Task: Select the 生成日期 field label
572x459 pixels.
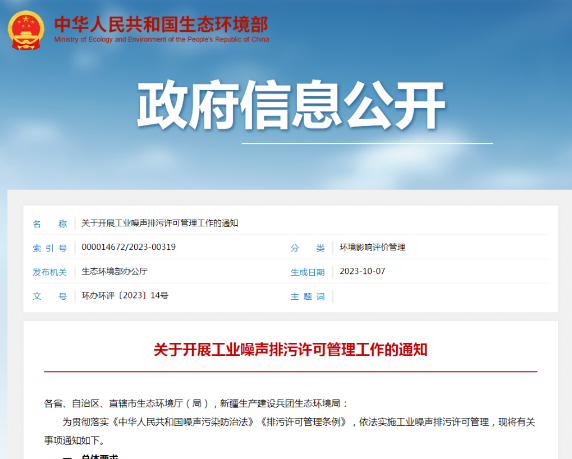Action: [308, 272]
